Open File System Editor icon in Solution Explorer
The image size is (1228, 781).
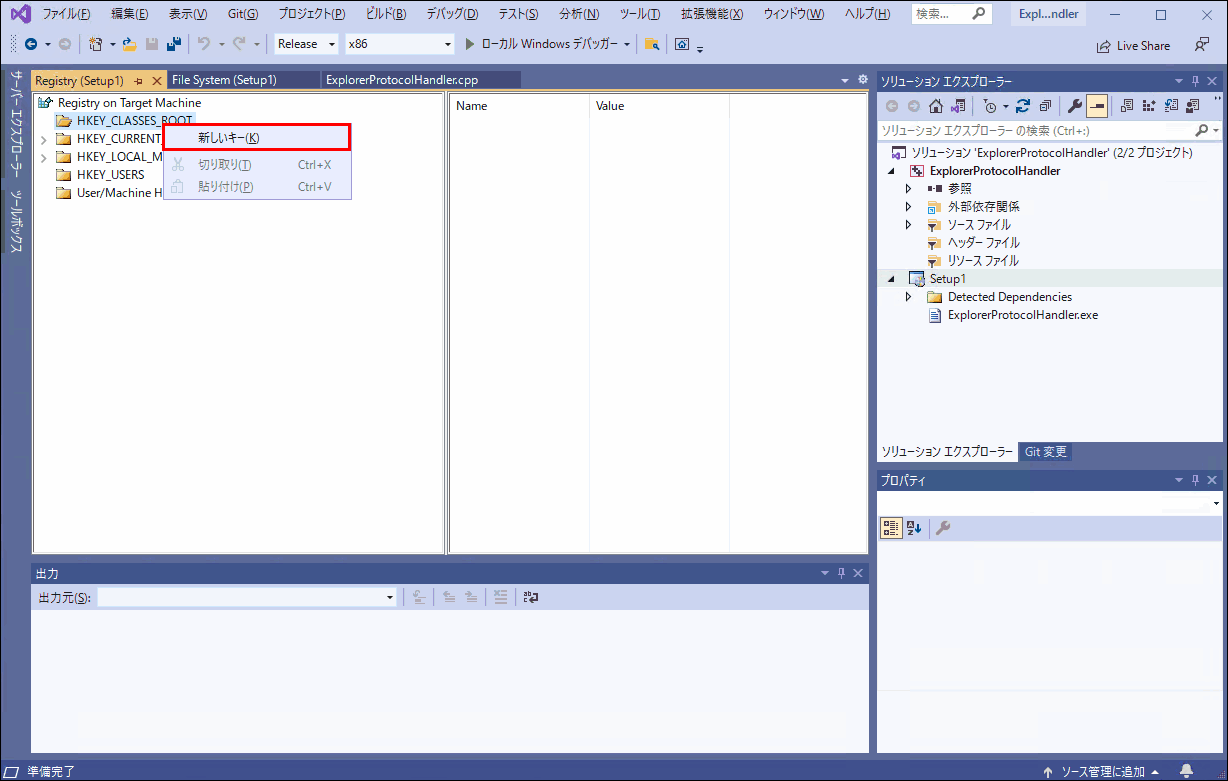click(1127, 105)
